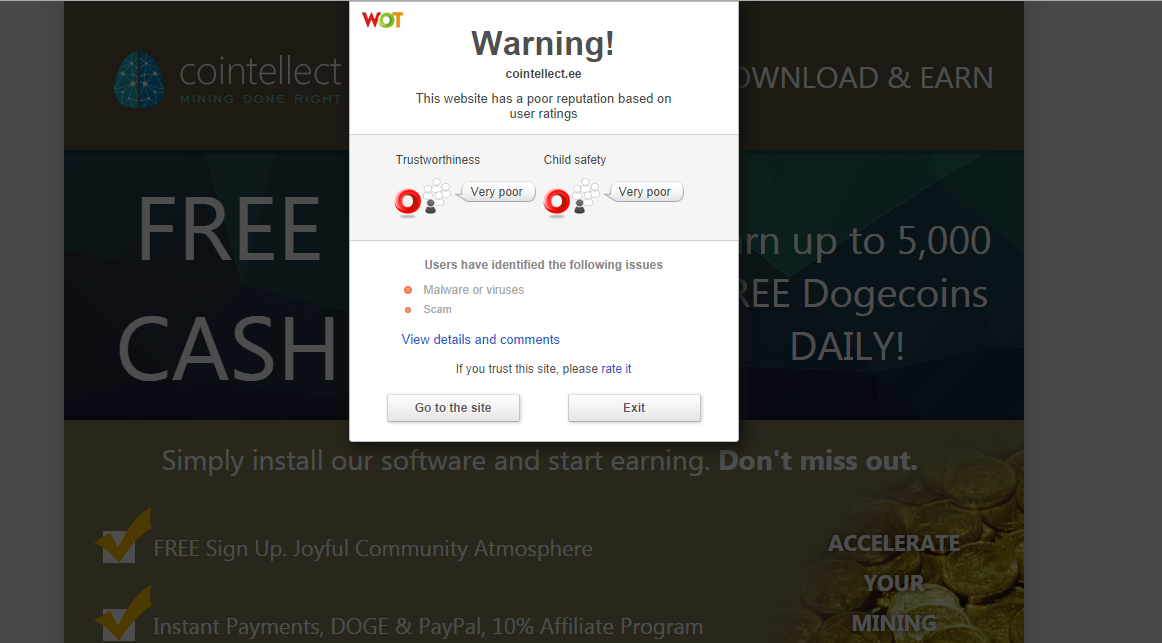
Task: Click the cointellect Mining Done Right wordmark
Action: coord(261,80)
